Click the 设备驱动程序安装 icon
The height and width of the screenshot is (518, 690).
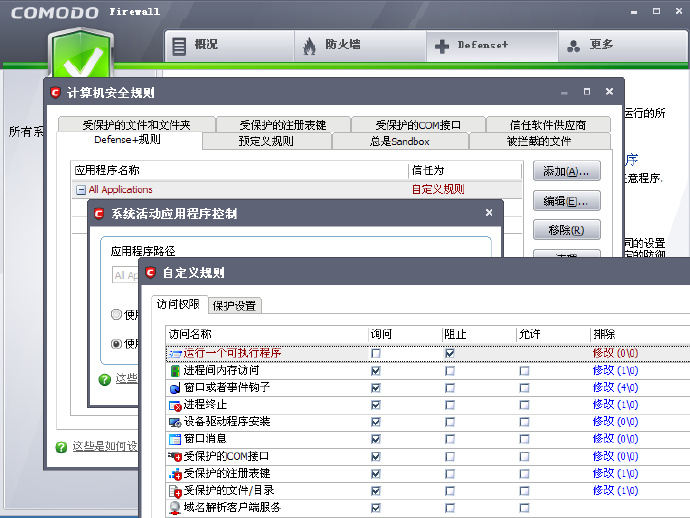[175, 422]
